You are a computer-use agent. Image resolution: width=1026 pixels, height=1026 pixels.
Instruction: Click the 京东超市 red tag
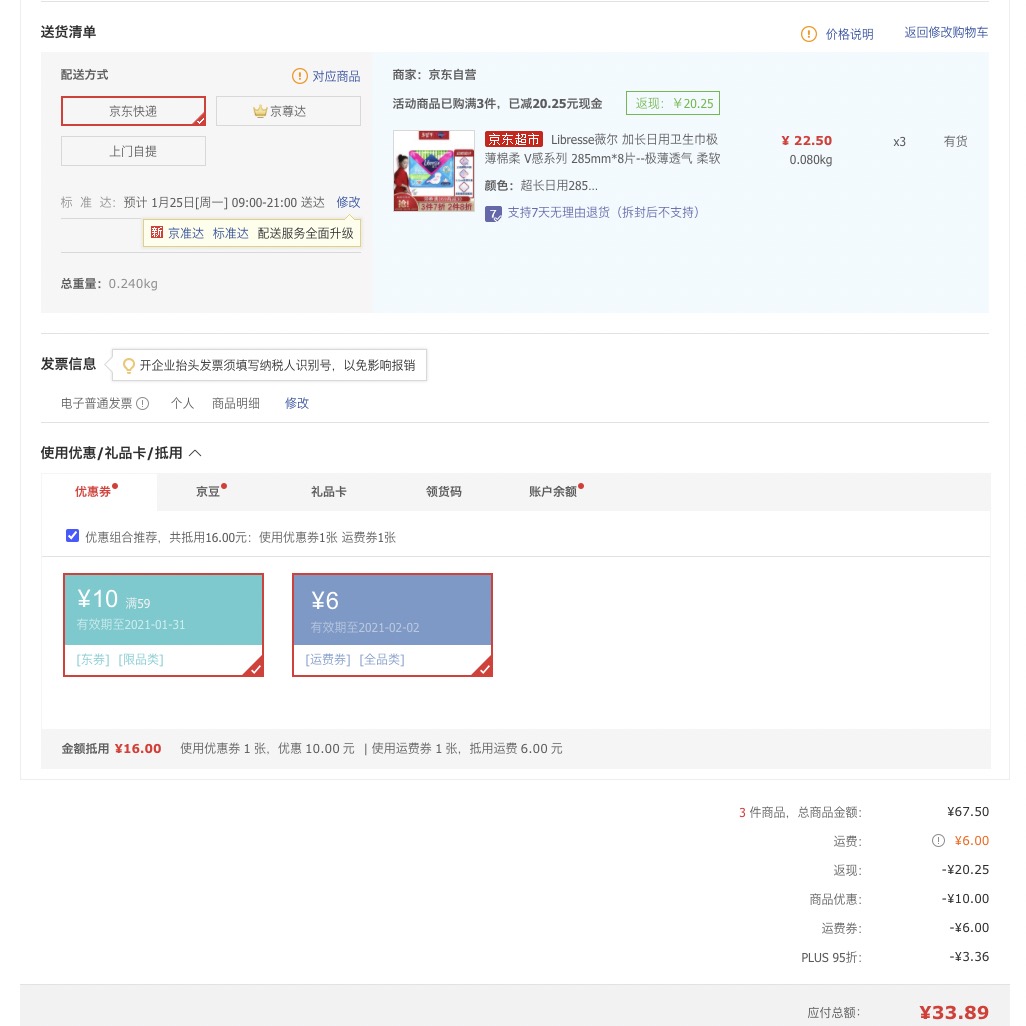514,139
